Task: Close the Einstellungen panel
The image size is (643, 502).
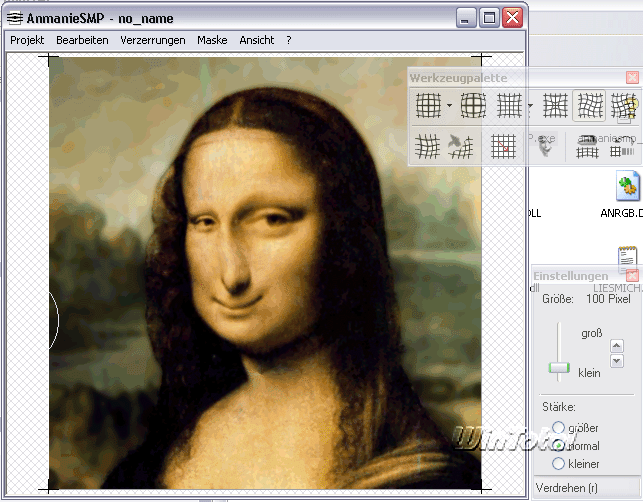Action: tap(632, 276)
